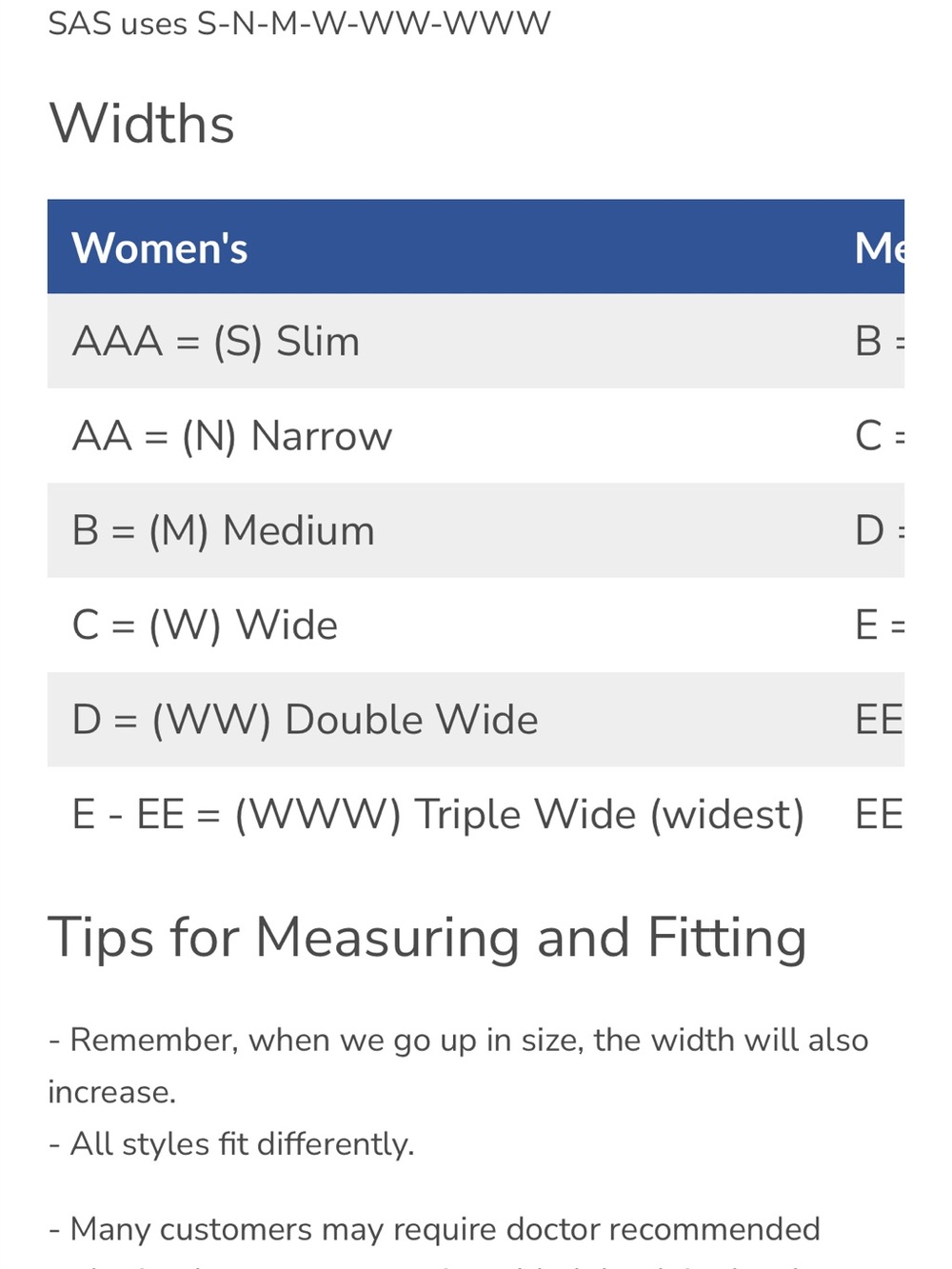Click the Men's B width cell
Screen dimensions: 952x1269
point(880,341)
